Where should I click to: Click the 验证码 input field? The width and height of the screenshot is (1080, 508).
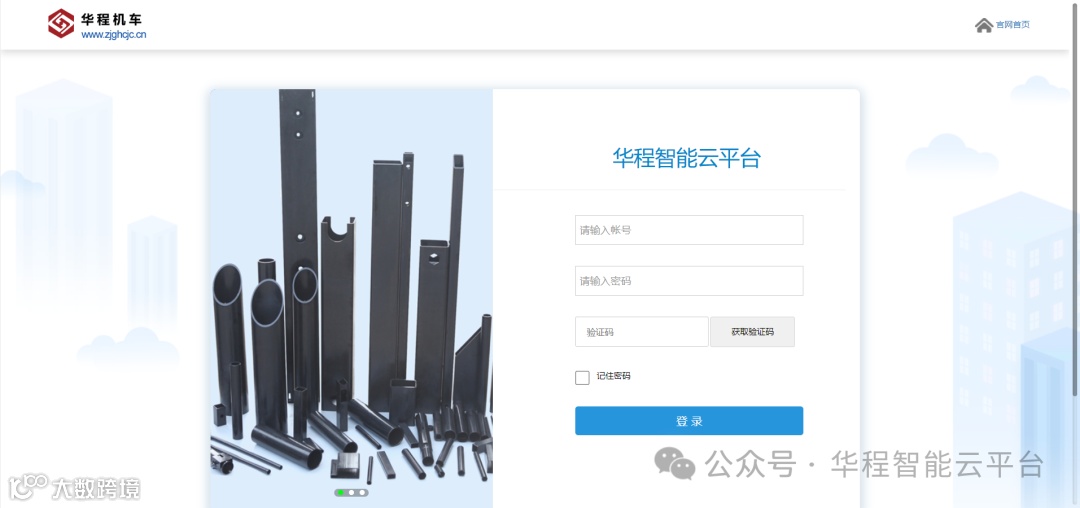(641, 332)
